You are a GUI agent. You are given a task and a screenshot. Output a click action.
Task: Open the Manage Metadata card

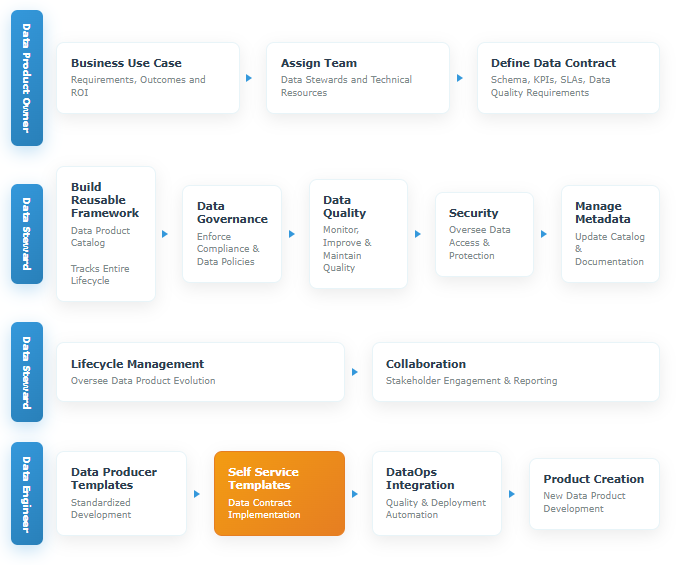coord(610,234)
